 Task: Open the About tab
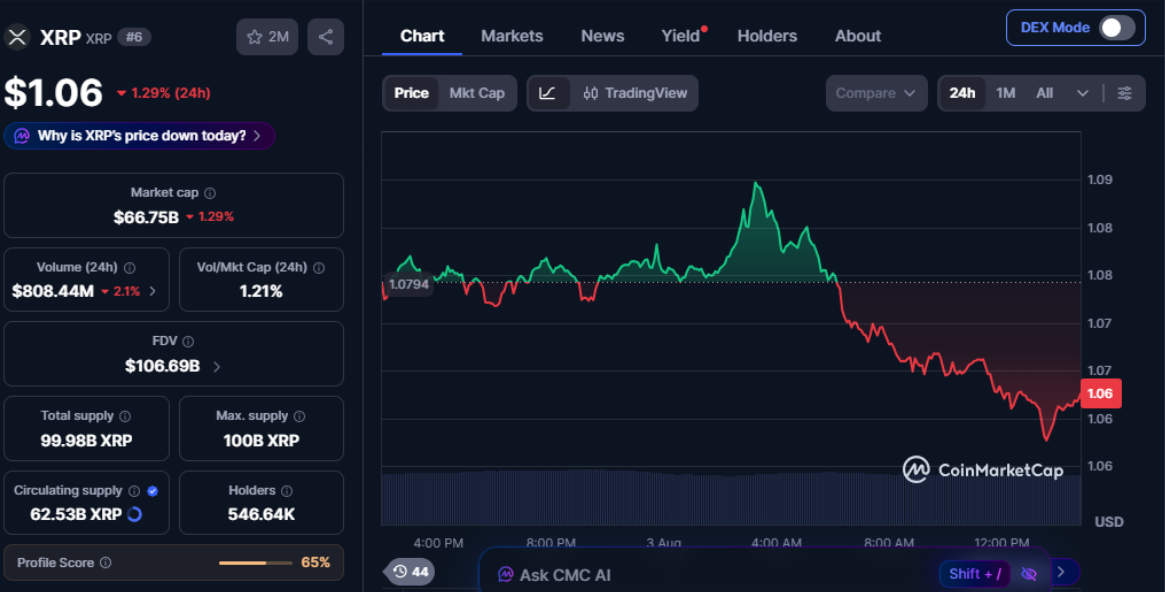(857, 36)
